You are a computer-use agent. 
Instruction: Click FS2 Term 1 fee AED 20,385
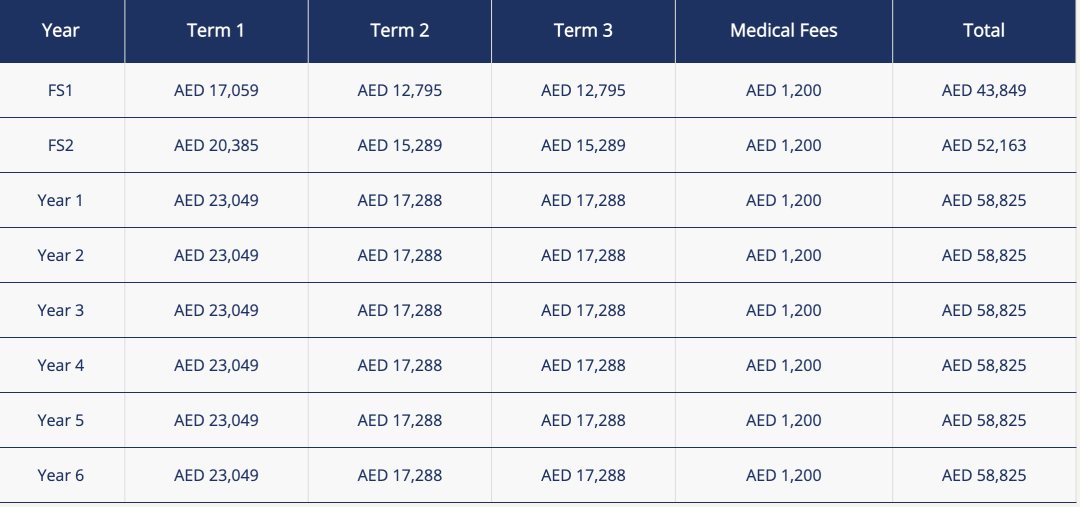(x=216, y=145)
